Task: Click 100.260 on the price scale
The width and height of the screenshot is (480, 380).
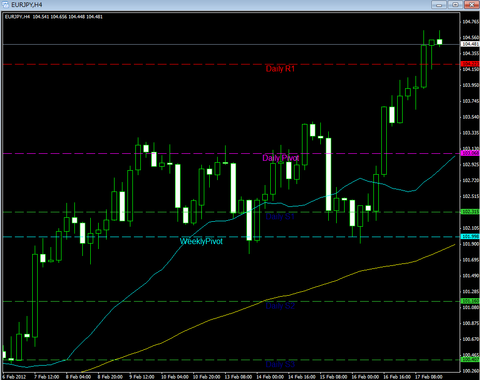Action: 470,371
